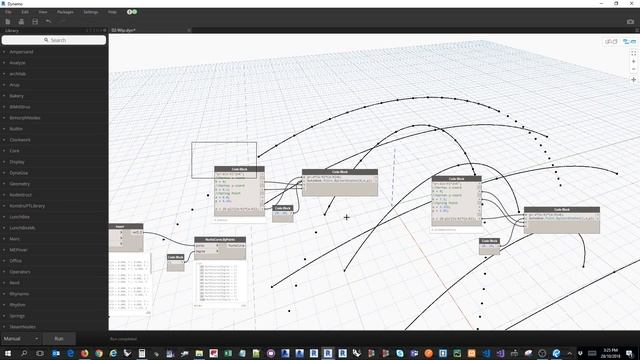This screenshot has height=360, width=640.
Task: Click the New file toolbar icon
Action: pyautogui.click(x=8, y=21)
